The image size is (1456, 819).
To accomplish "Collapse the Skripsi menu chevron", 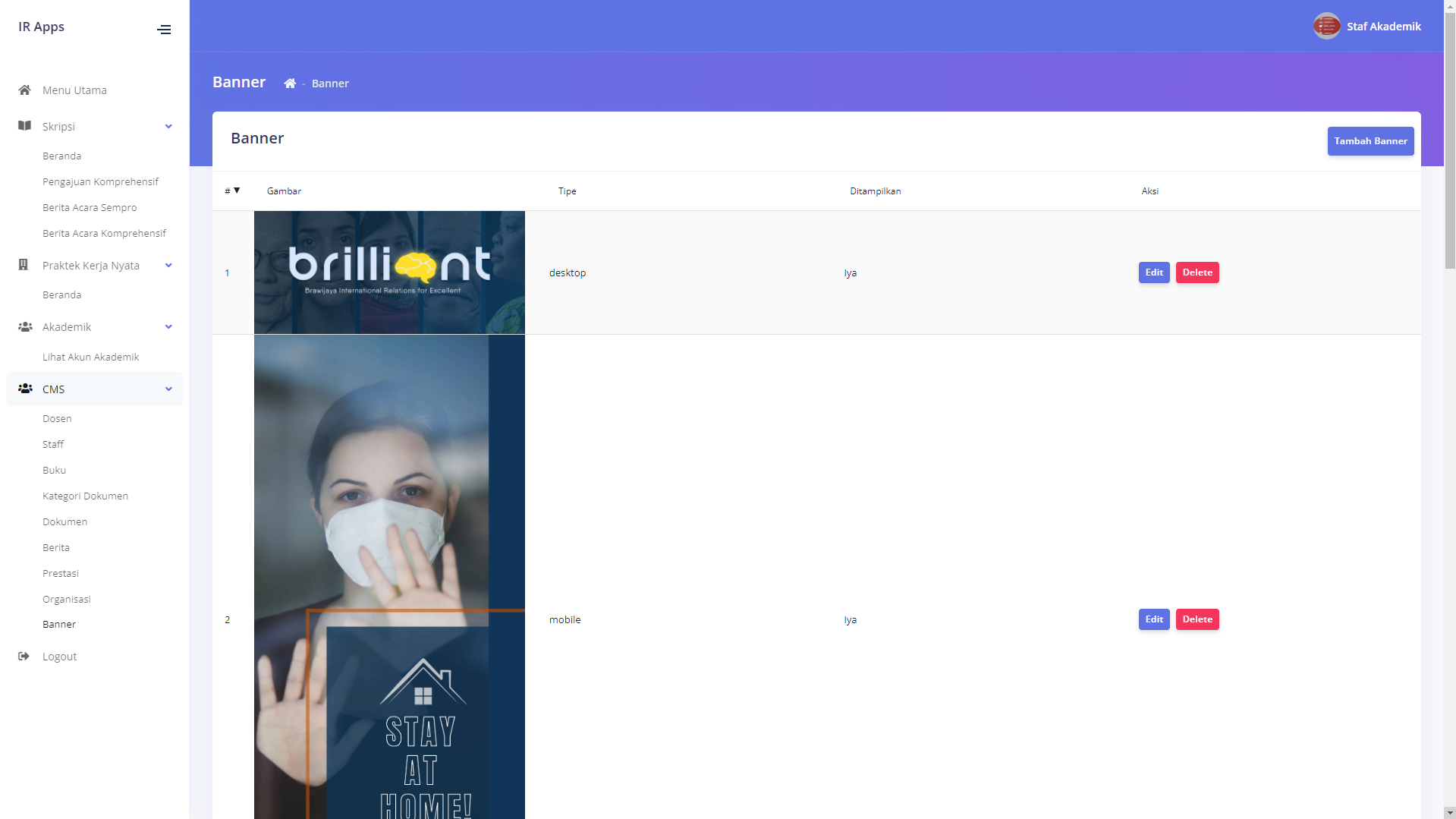I will point(168,126).
